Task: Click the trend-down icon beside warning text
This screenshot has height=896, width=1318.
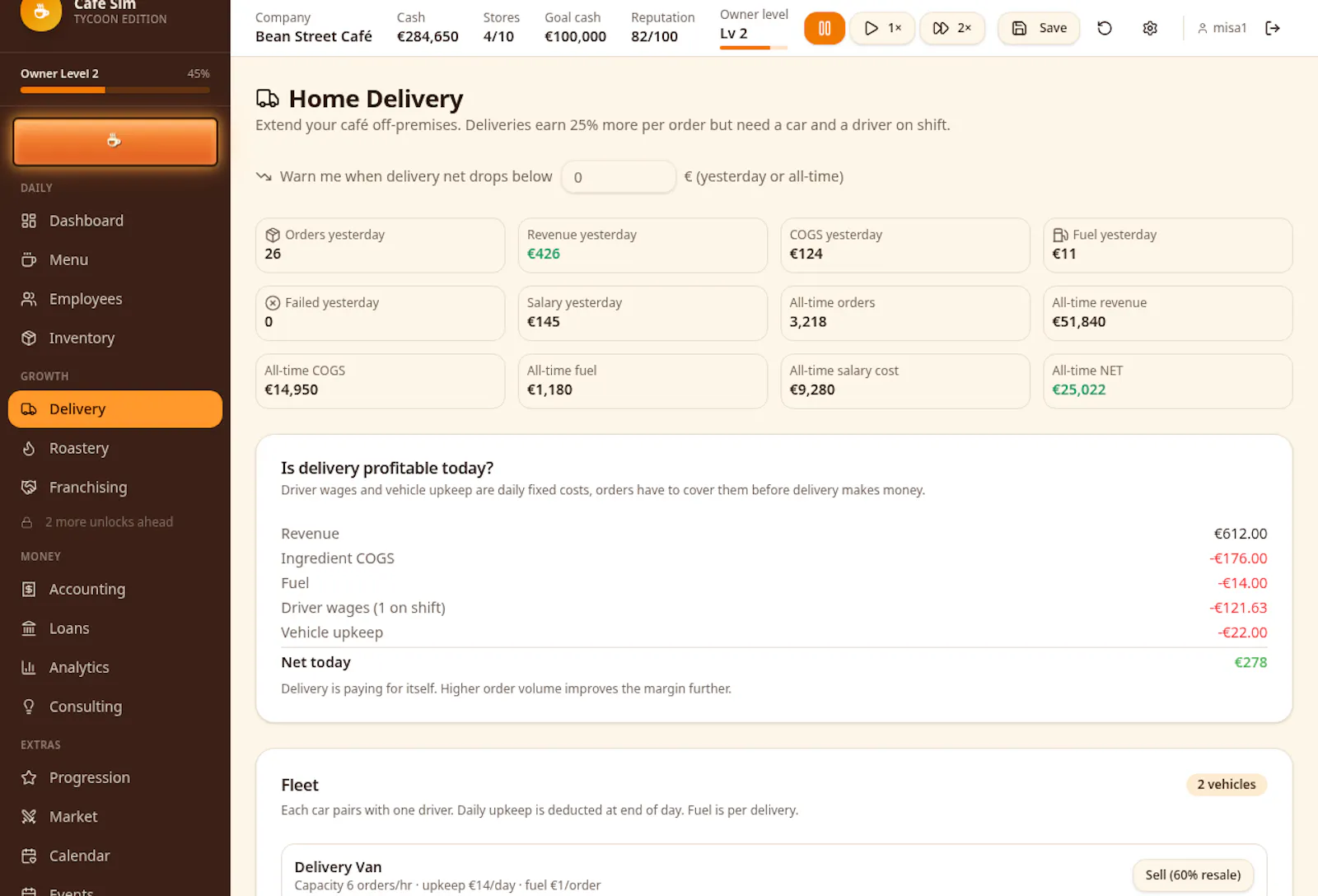Action: point(264,176)
